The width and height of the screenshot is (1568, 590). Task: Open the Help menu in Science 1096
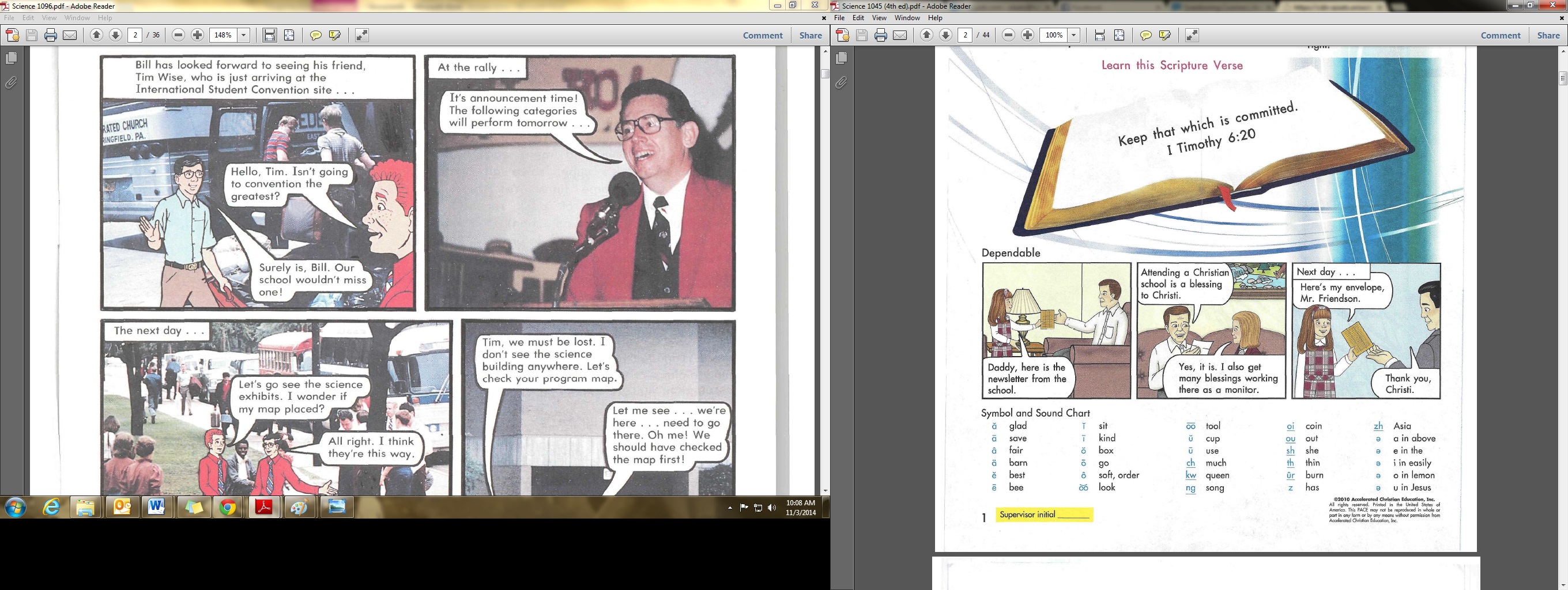pyautogui.click(x=105, y=18)
